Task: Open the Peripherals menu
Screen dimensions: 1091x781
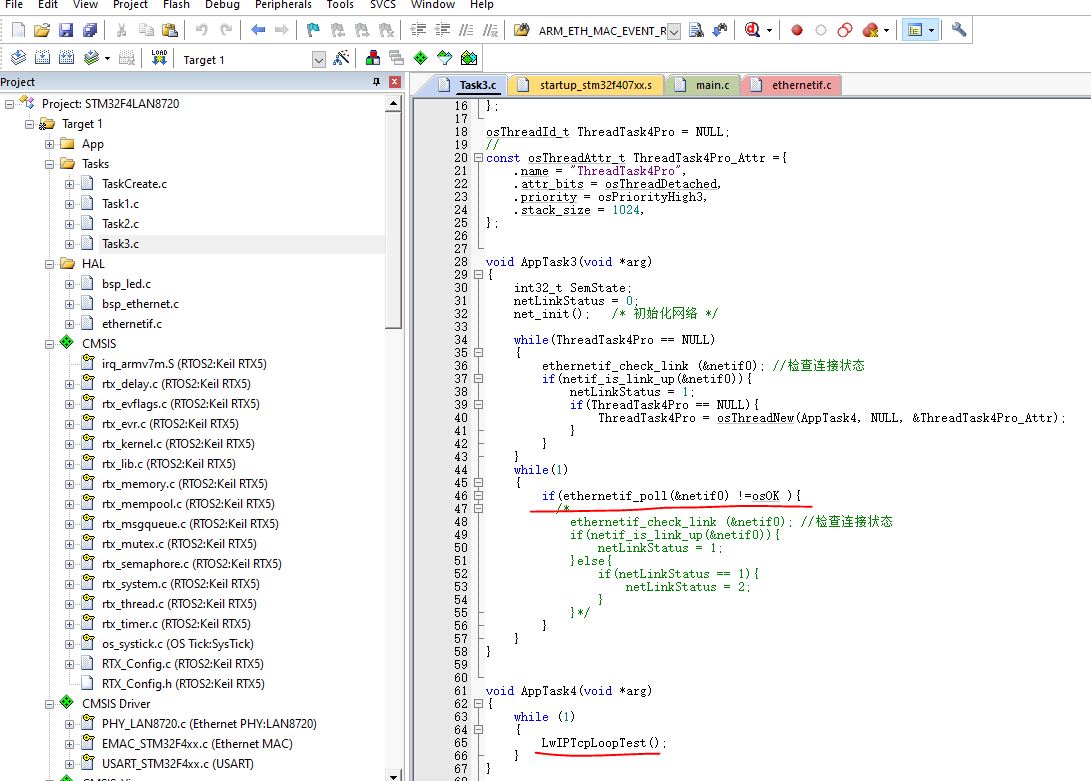Action: tap(283, 5)
